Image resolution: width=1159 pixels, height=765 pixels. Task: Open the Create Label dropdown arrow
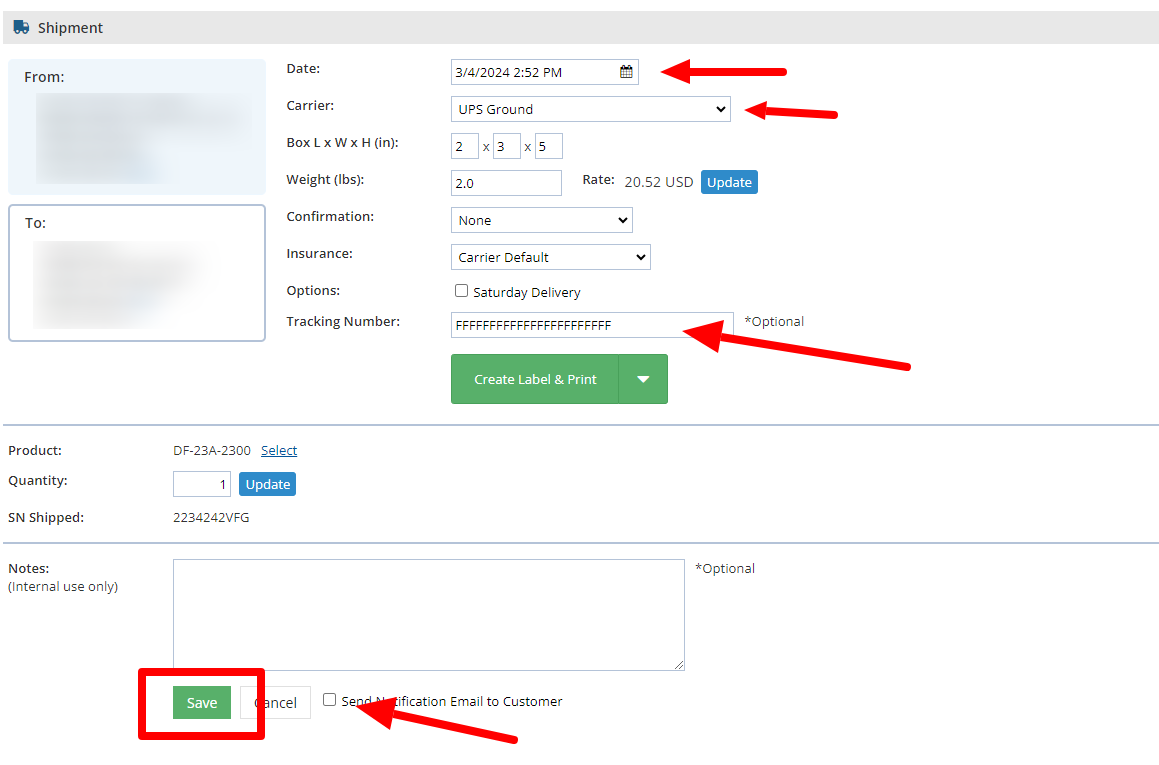[643, 379]
